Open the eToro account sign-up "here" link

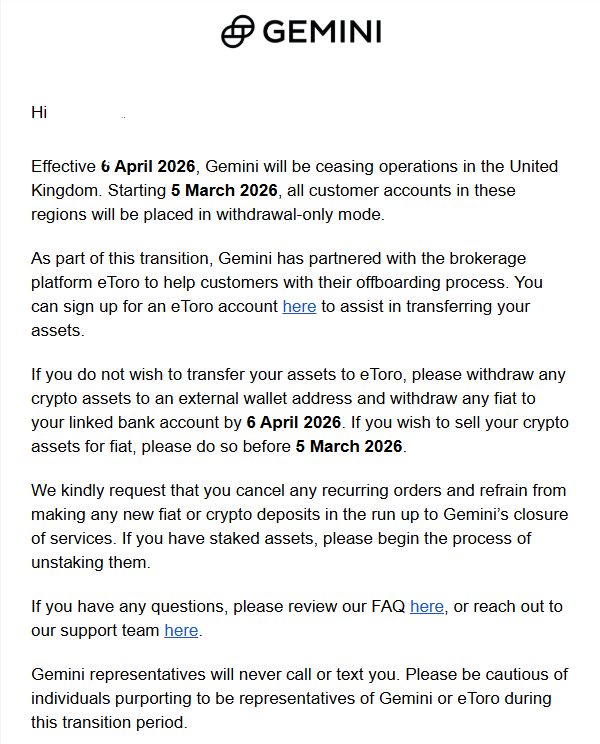tap(299, 307)
